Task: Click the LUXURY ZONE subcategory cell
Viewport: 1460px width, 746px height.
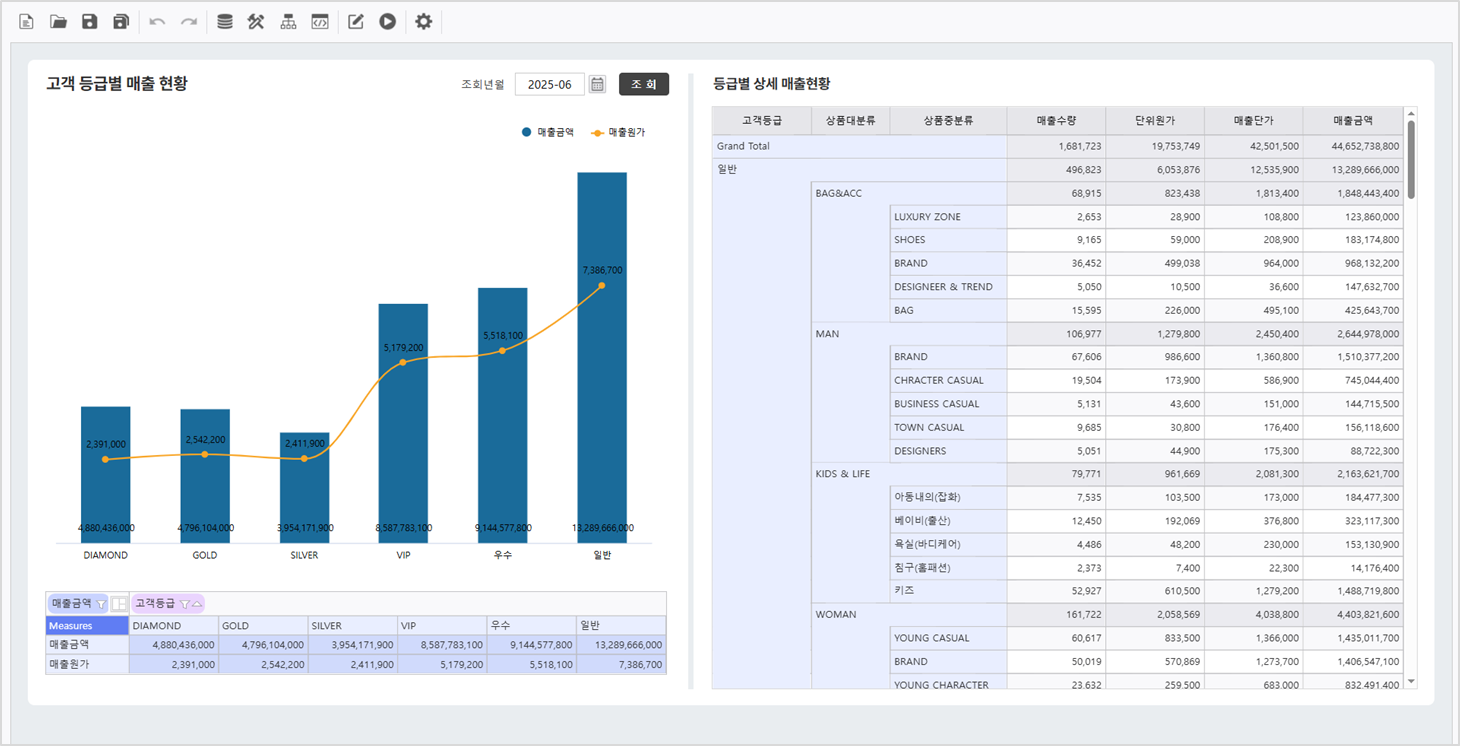Action: tap(948, 216)
